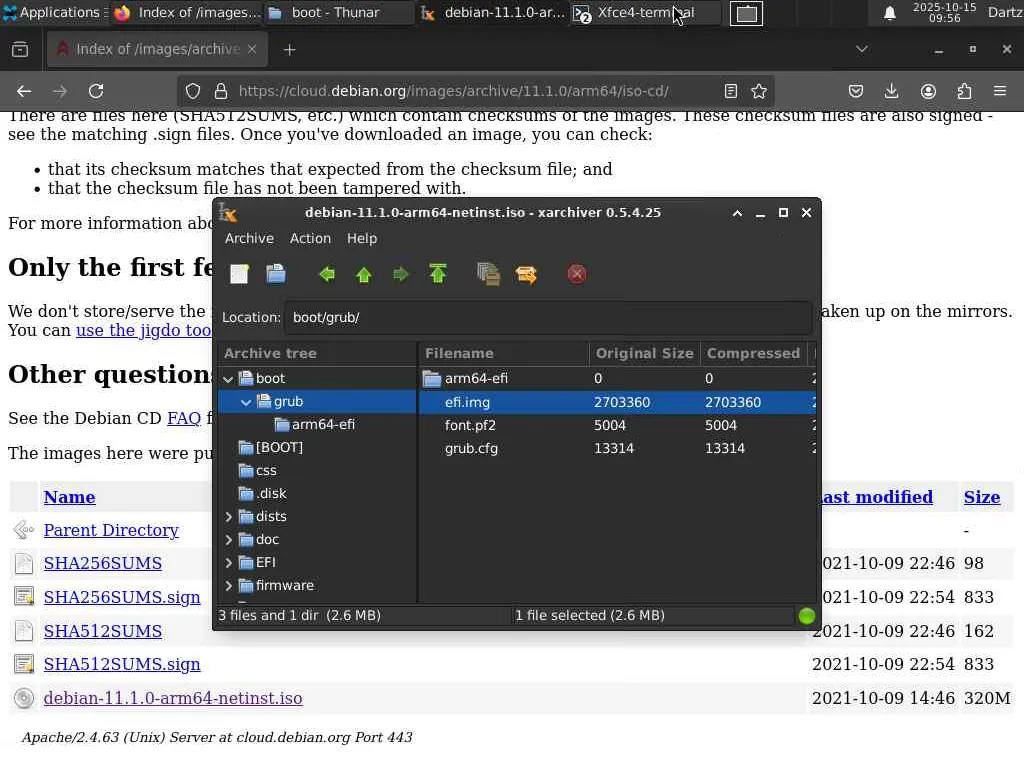
Task: Click the Add files icon in xarchiver toolbar
Action: 488,274
